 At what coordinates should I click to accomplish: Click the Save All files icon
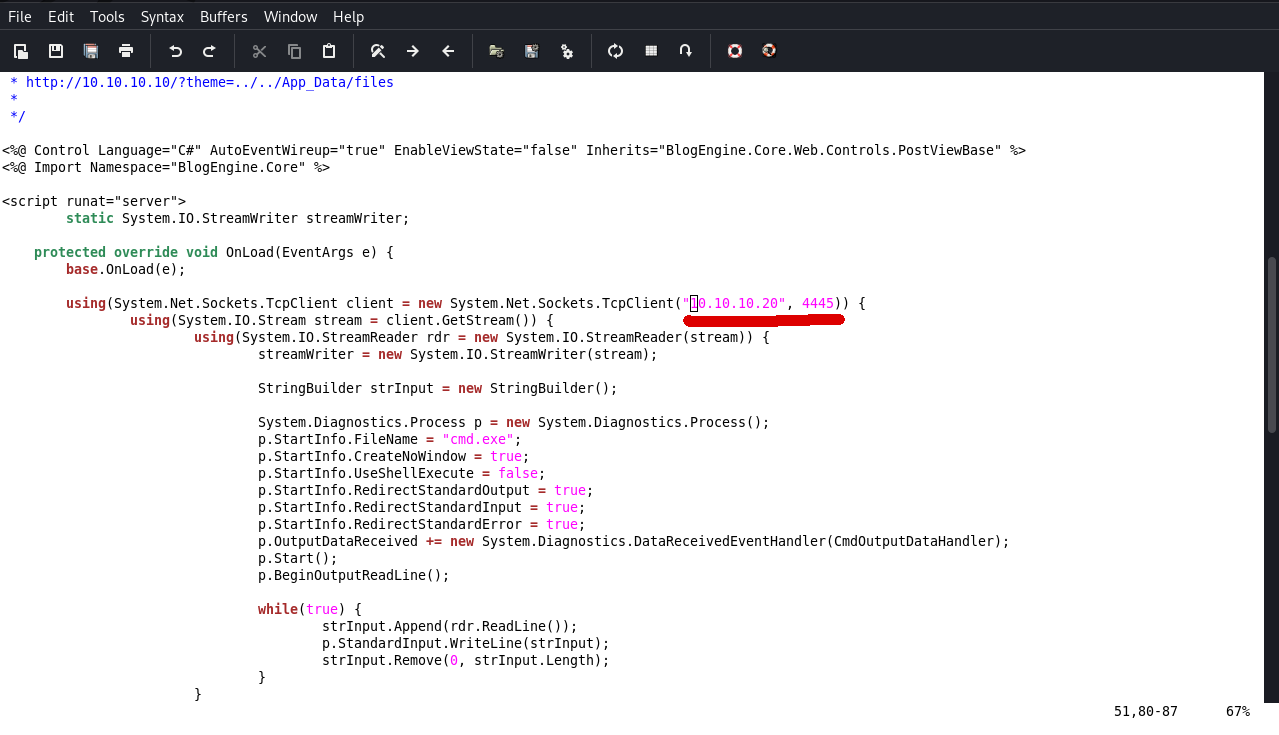click(90, 51)
